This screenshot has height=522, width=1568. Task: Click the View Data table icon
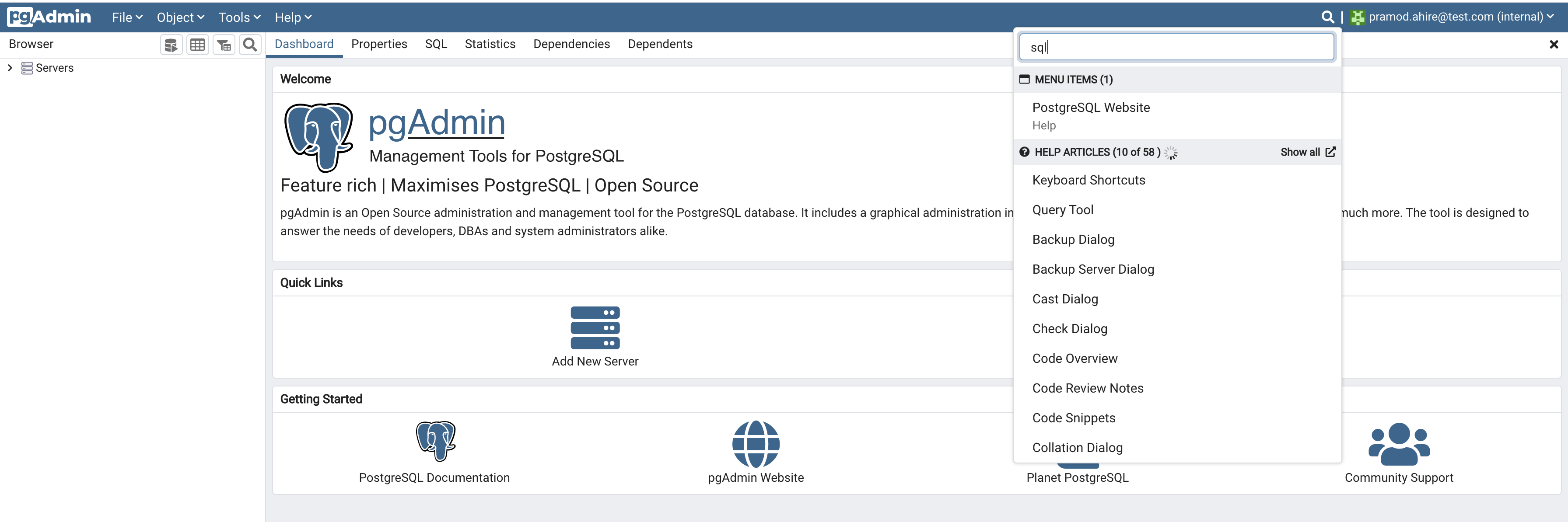pos(197,45)
